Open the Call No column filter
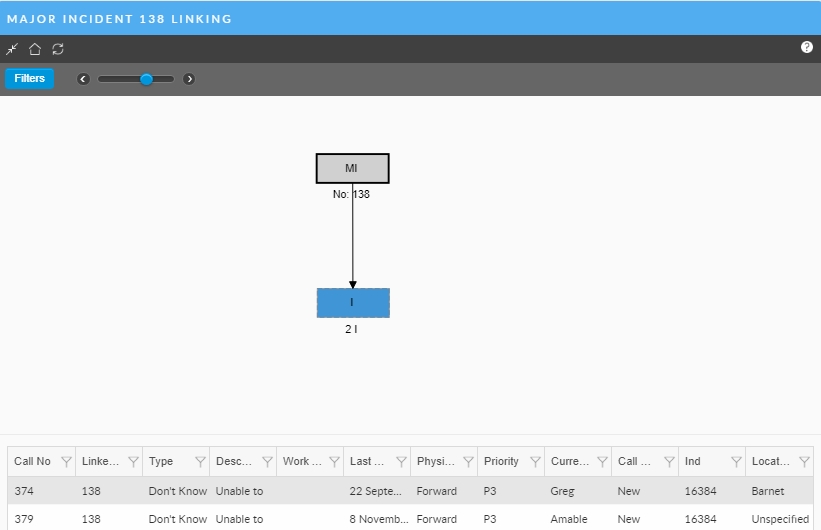821x530 pixels. click(66, 462)
